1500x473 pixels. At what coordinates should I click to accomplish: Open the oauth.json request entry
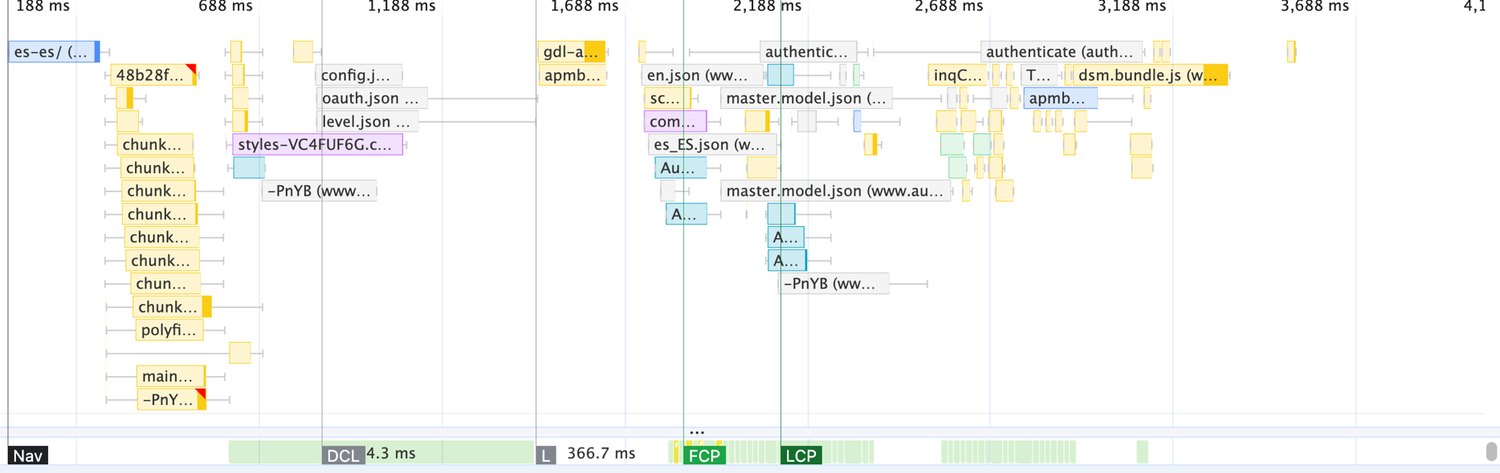(371, 98)
